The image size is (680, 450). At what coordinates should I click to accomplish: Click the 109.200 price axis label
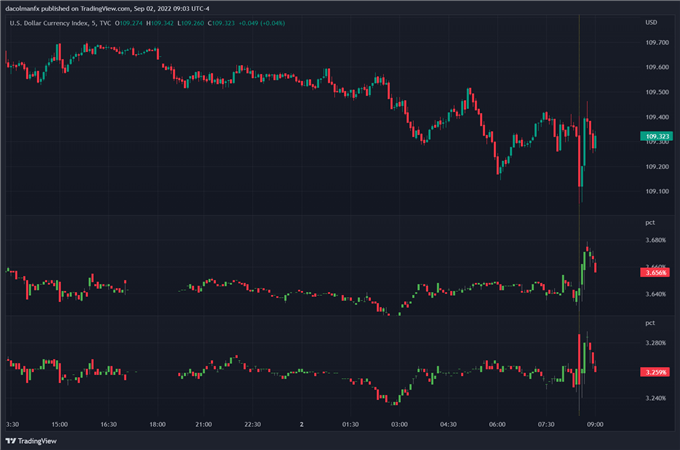click(x=657, y=166)
